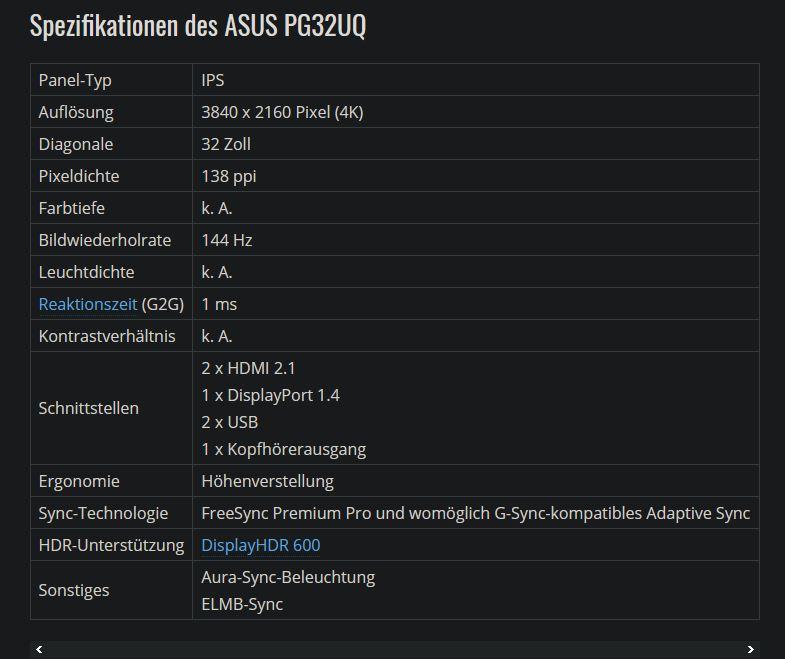Viewport: 785px width, 659px height.
Task: Click the 1 x DisplayPort 1.4 entry
Action: (x=270, y=395)
